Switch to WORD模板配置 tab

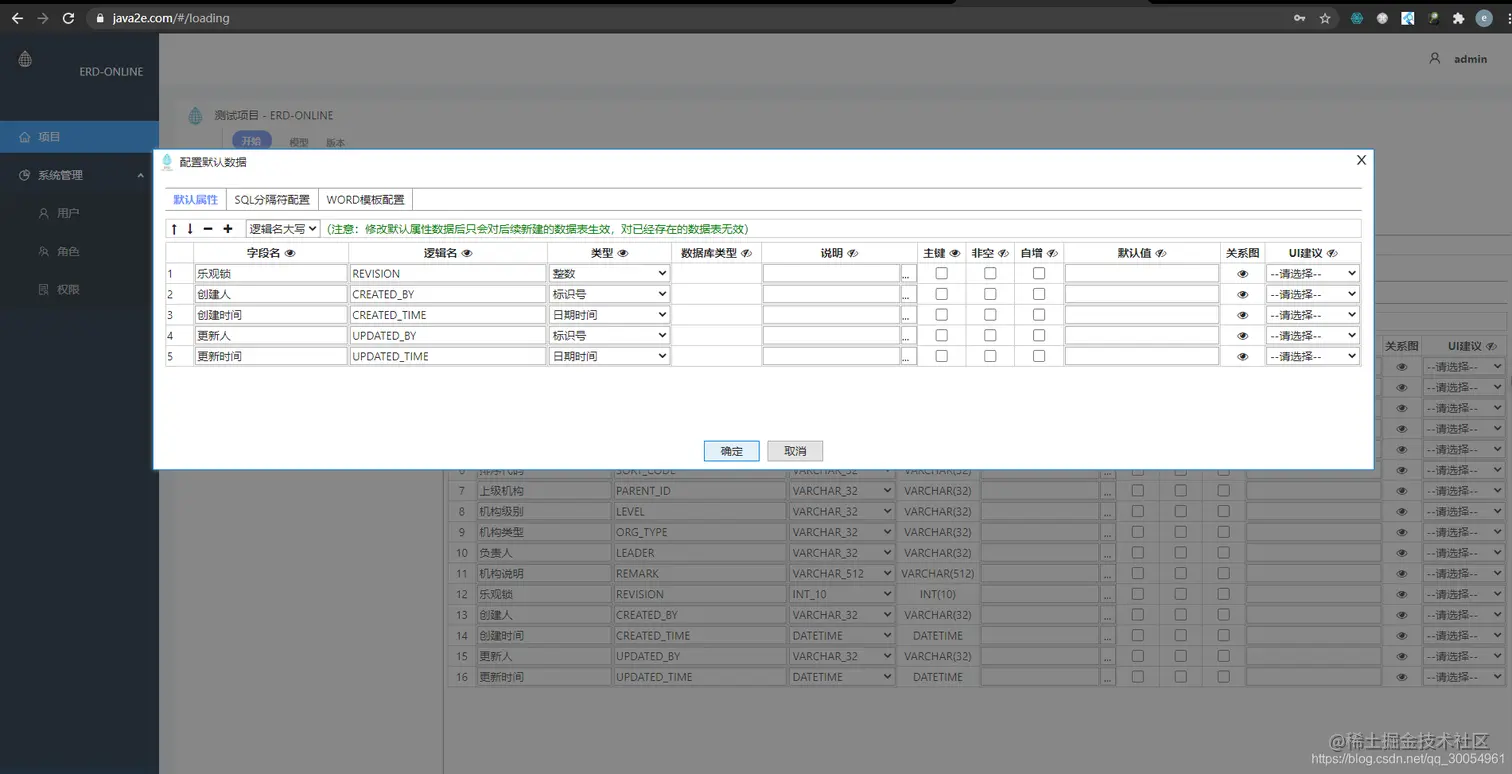point(365,199)
